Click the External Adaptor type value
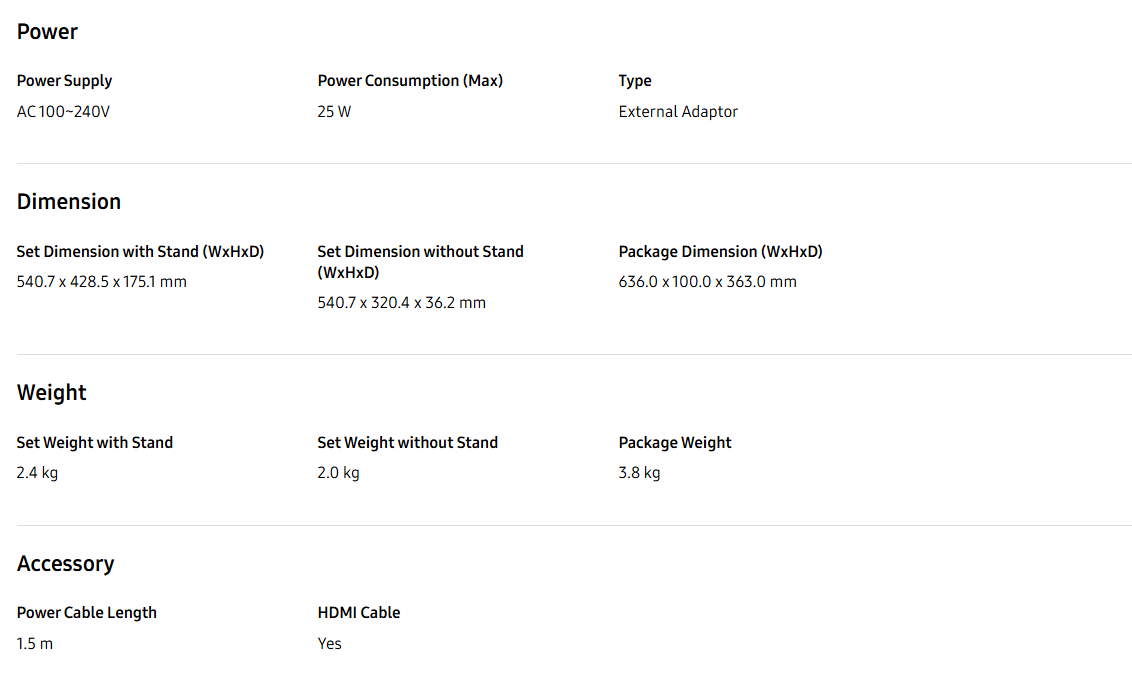 [678, 112]
